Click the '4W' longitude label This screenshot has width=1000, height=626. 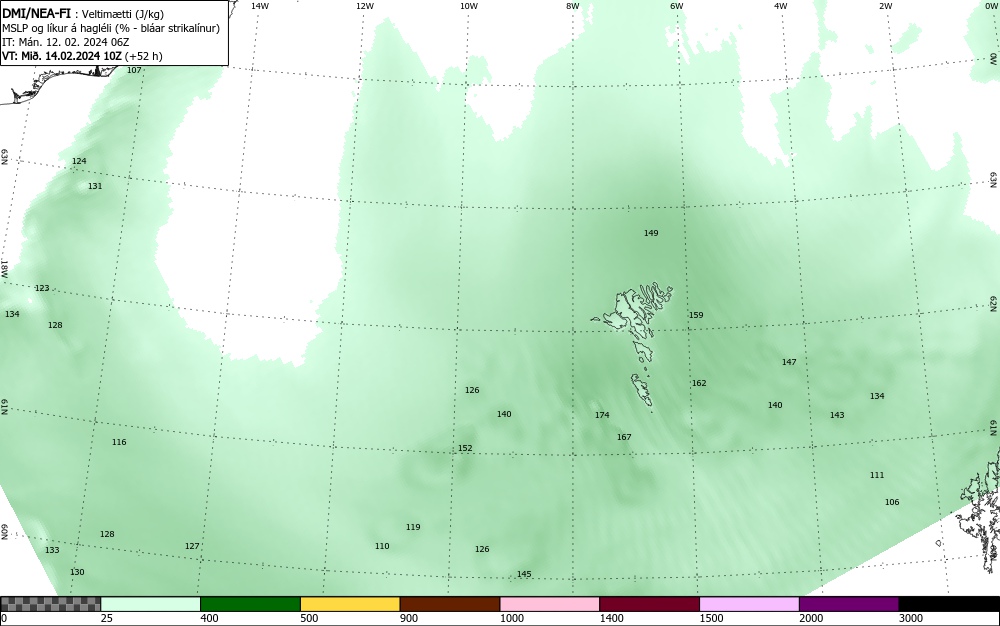click(781, 6)
